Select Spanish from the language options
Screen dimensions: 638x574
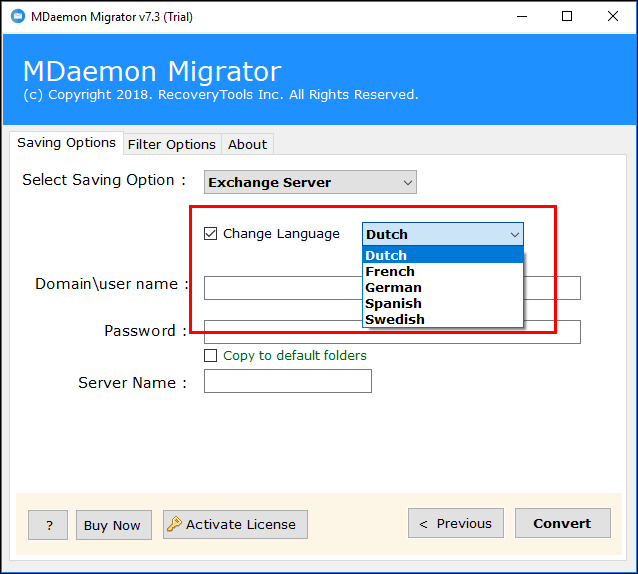pos(393,303)
